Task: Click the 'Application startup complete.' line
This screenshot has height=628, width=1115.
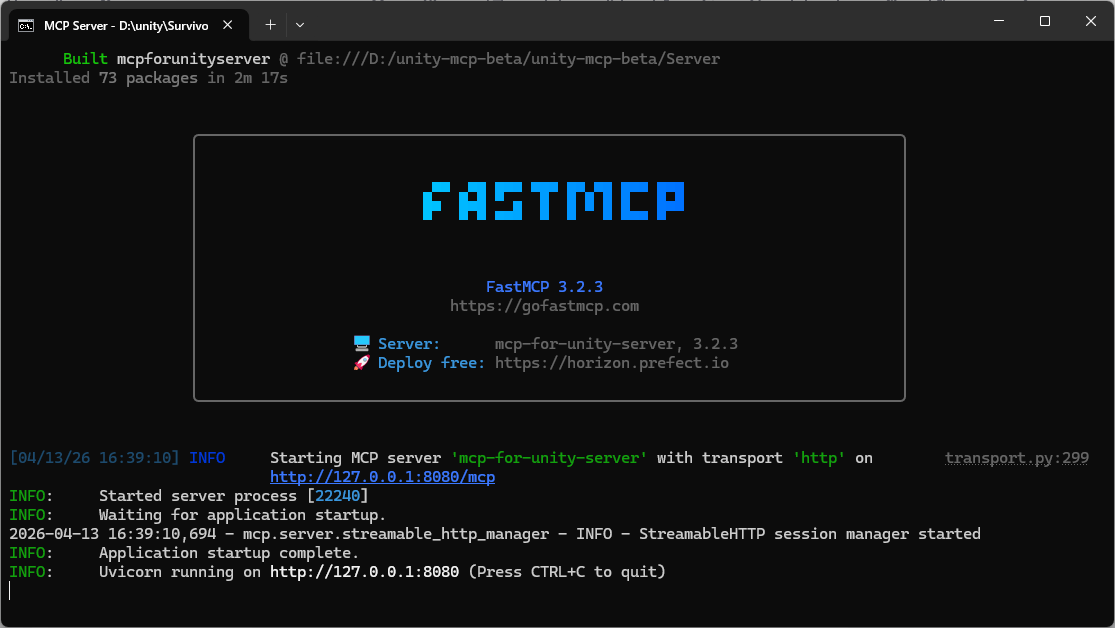Action: (x=229, y=553)
